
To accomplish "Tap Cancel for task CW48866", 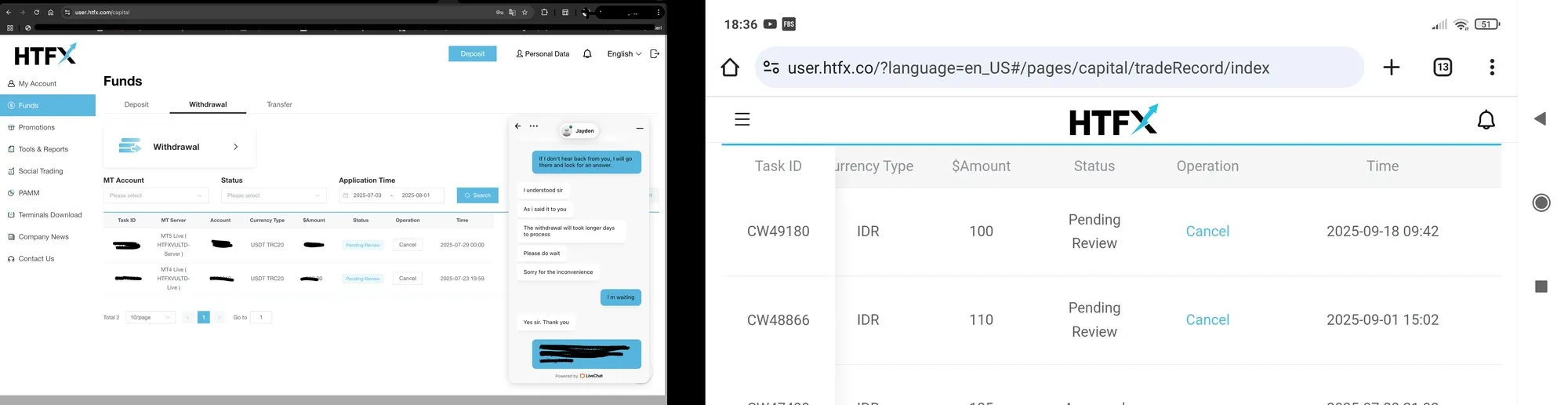I will (1207, 320).
